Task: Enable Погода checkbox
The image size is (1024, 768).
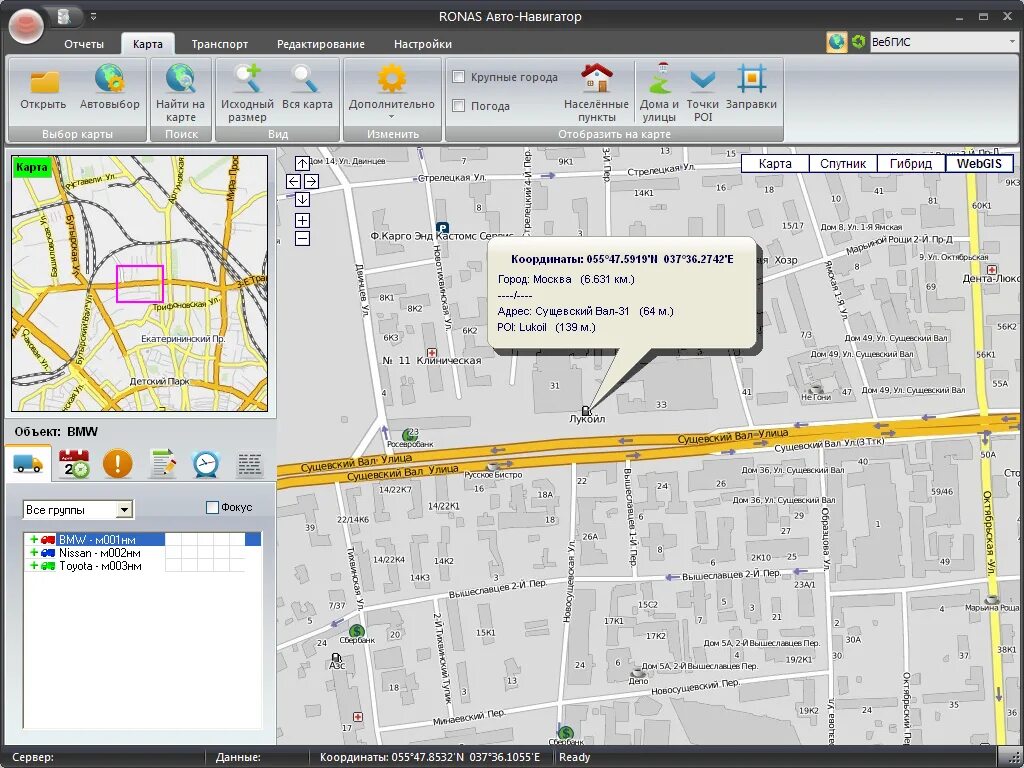Action: [x=458, y=105]
